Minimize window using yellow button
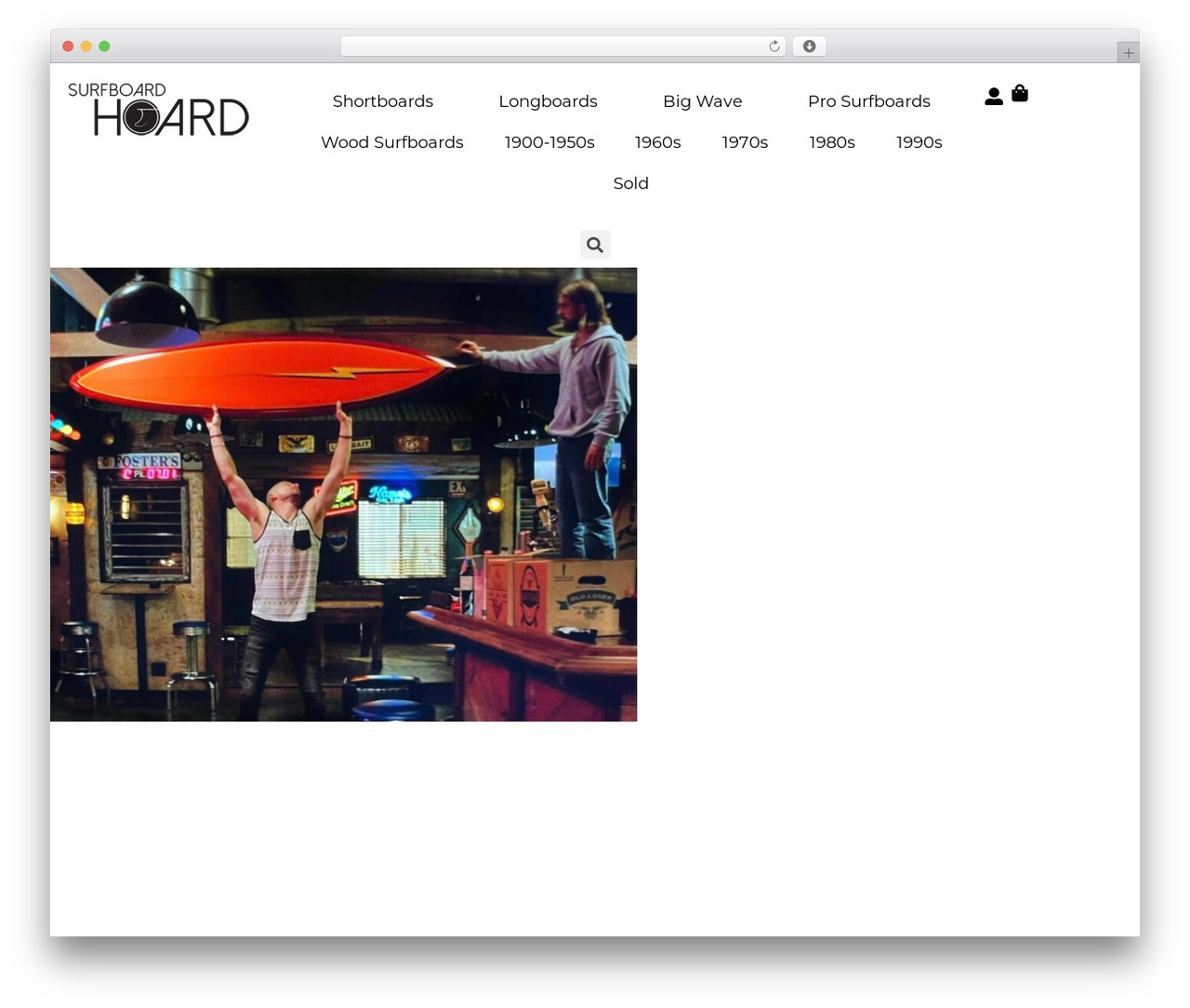The width and height of the screenshot is (1190, 1008). click(x=86, y=46)
